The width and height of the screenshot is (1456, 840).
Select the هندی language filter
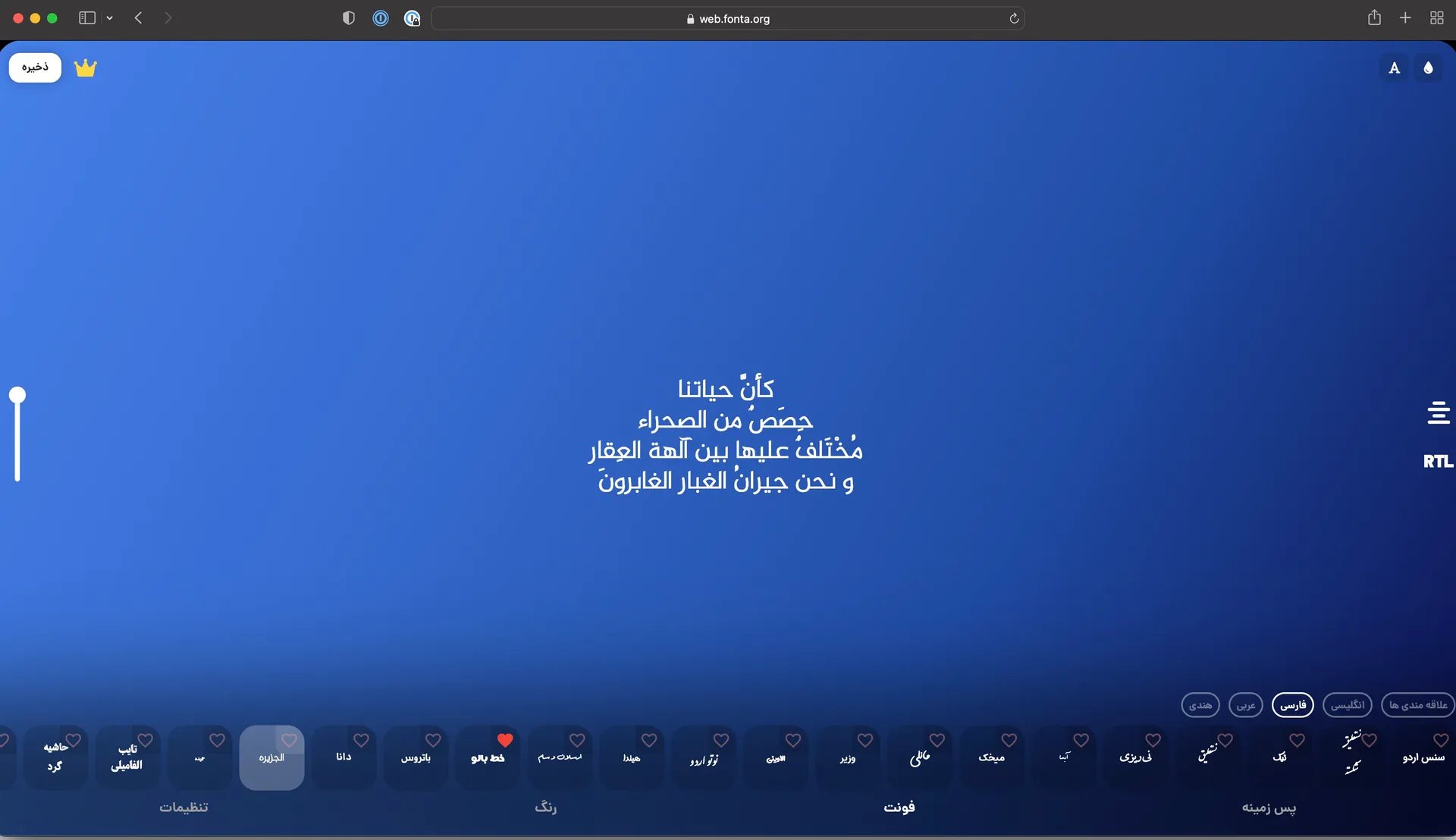[1200, 705]
